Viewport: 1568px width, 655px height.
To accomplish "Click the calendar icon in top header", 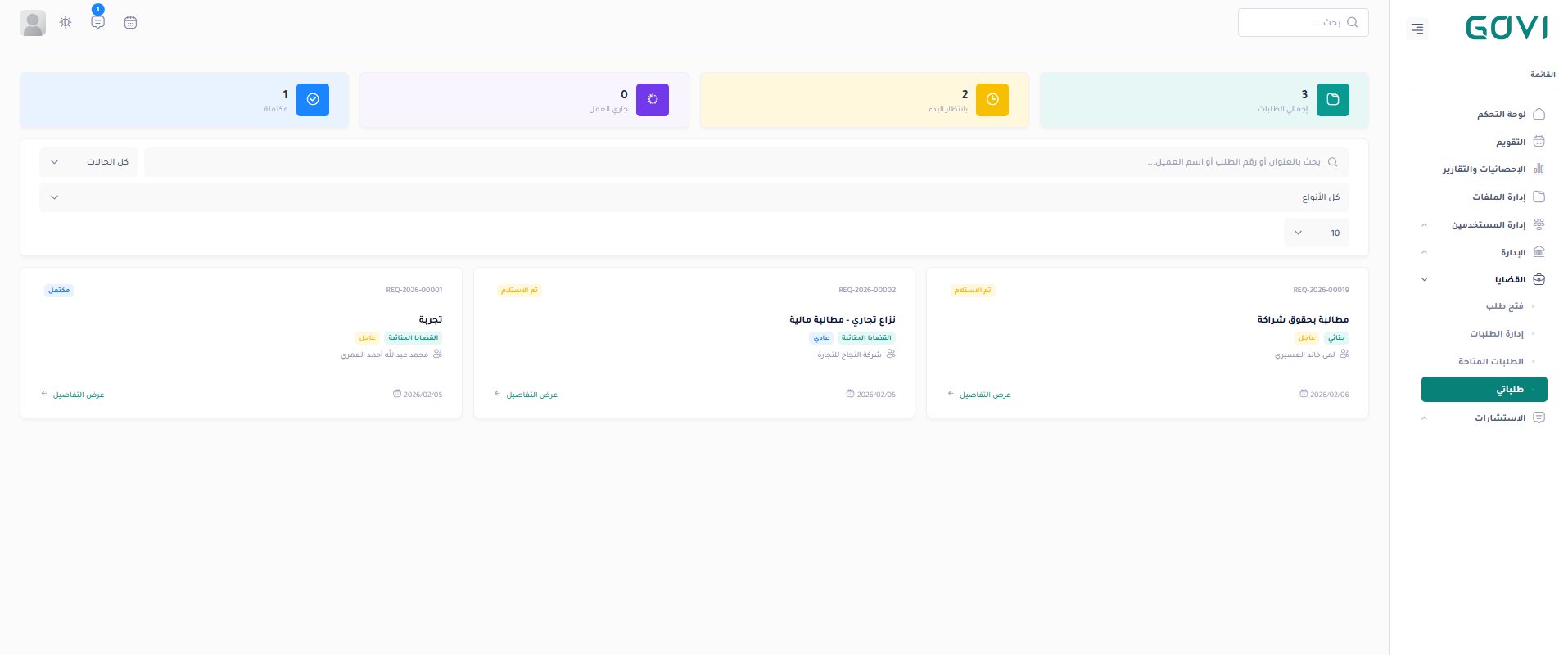I will click(x=130, y=23).
